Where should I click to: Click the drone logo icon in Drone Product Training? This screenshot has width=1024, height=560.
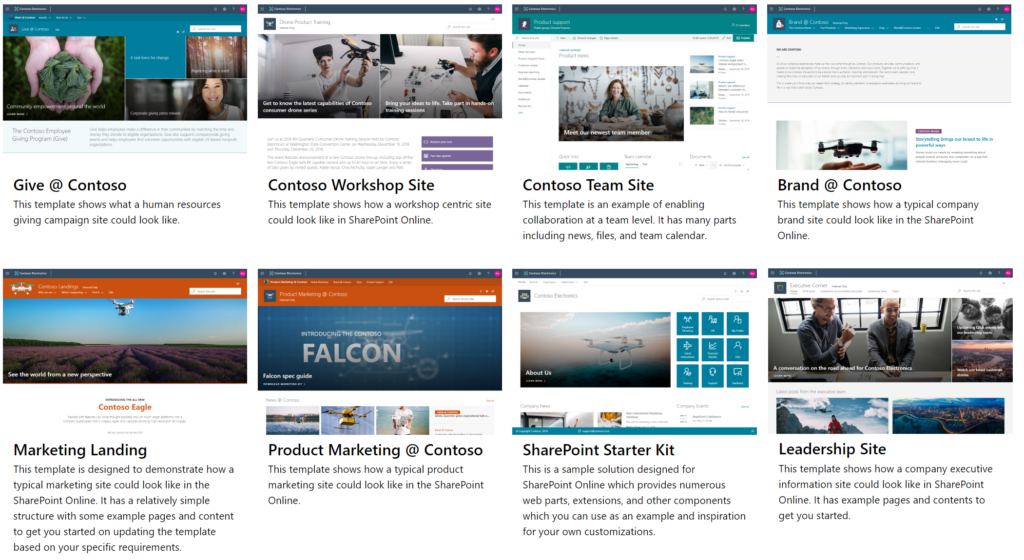(x=269, y=24)
